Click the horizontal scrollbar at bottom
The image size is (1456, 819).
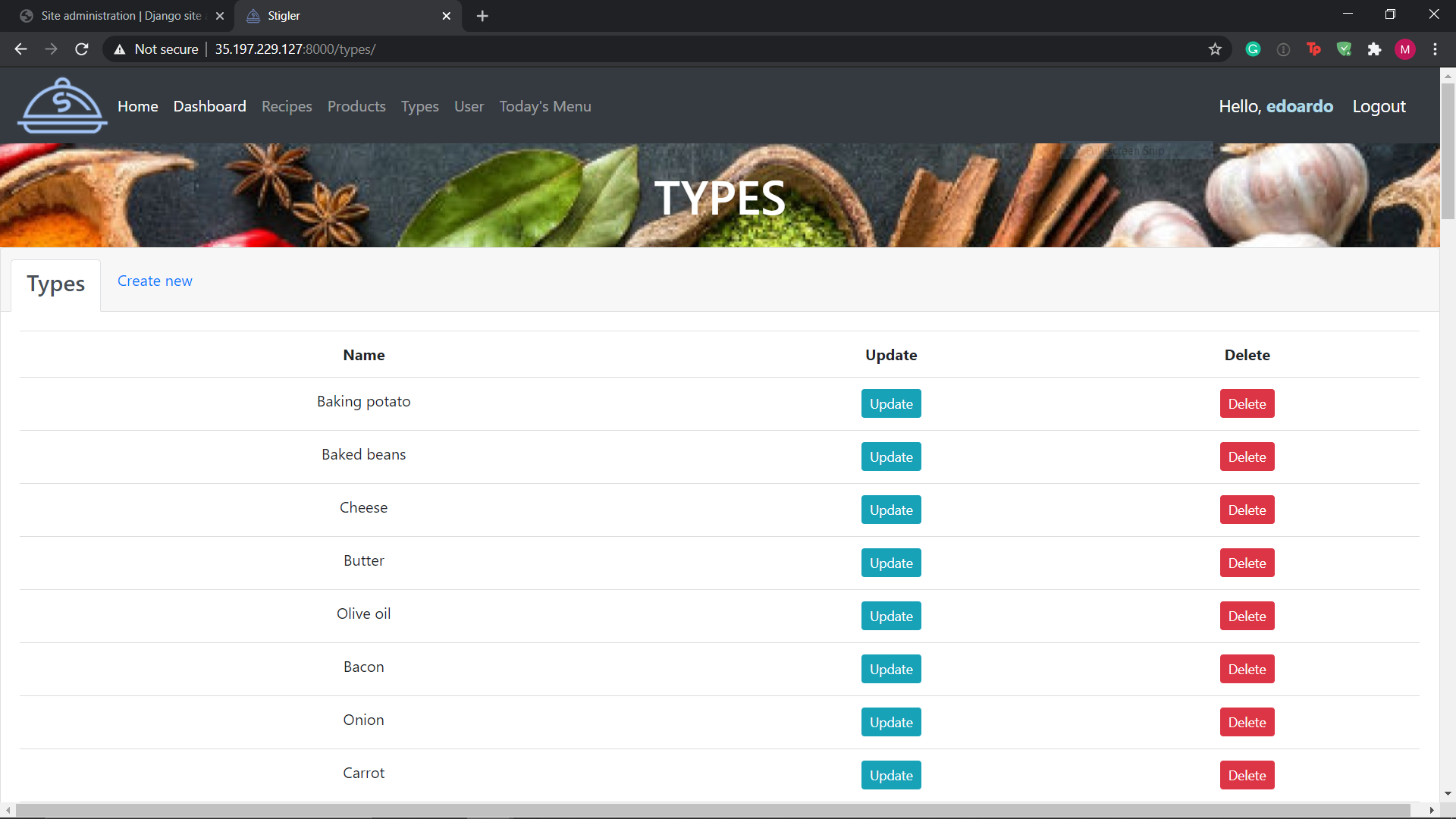[x=713, y=810]
